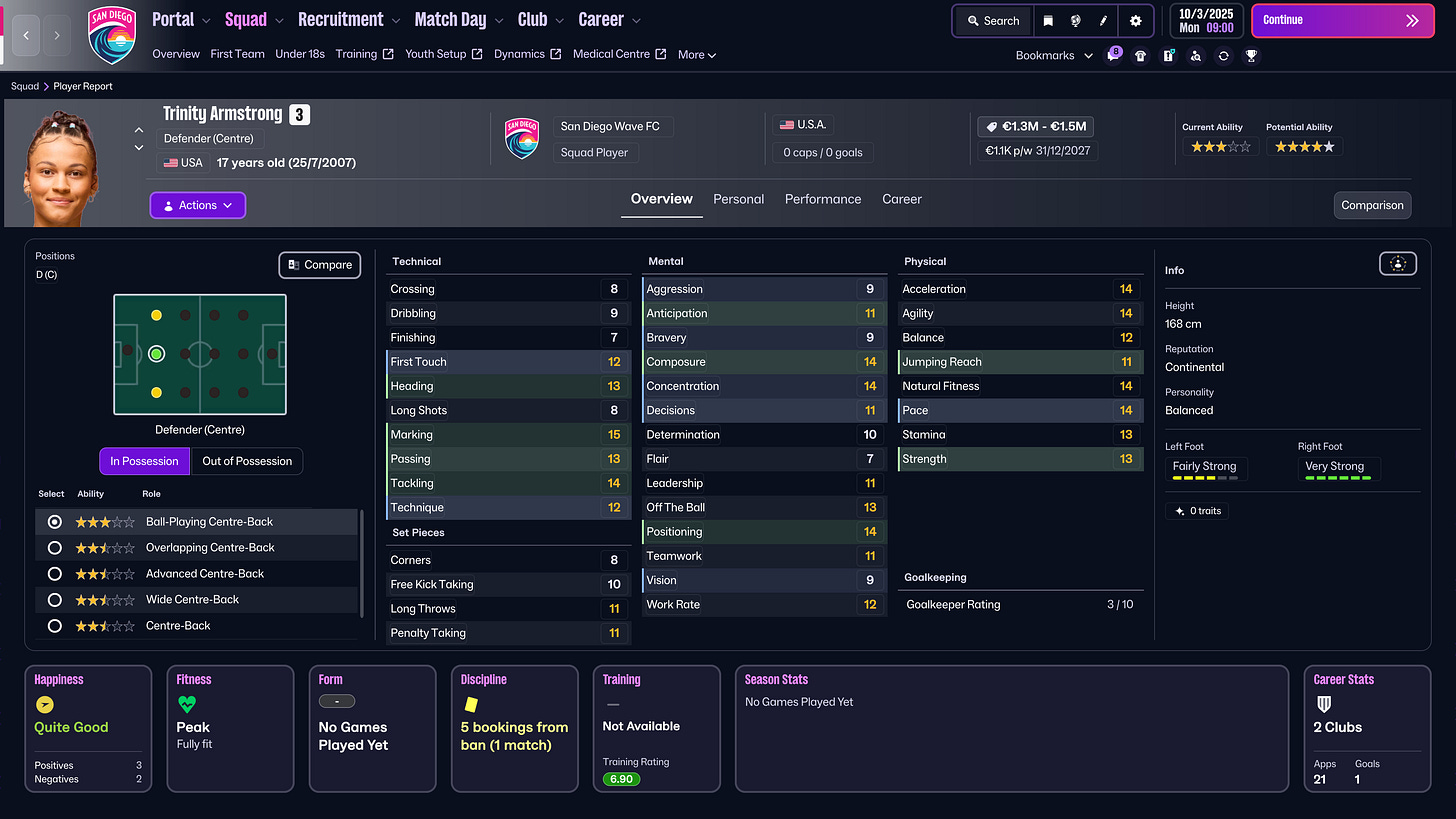Image resolution: width=1456 pixels, height=819 pixels.
Task: Click the Happiness status icon
Action: point(44,704)
